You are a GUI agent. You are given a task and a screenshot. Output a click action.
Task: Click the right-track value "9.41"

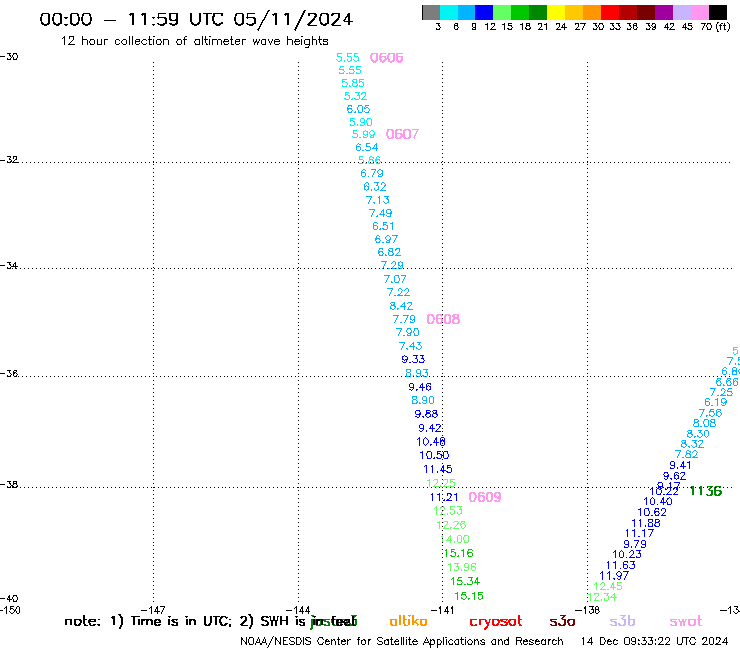coord(681,465)
